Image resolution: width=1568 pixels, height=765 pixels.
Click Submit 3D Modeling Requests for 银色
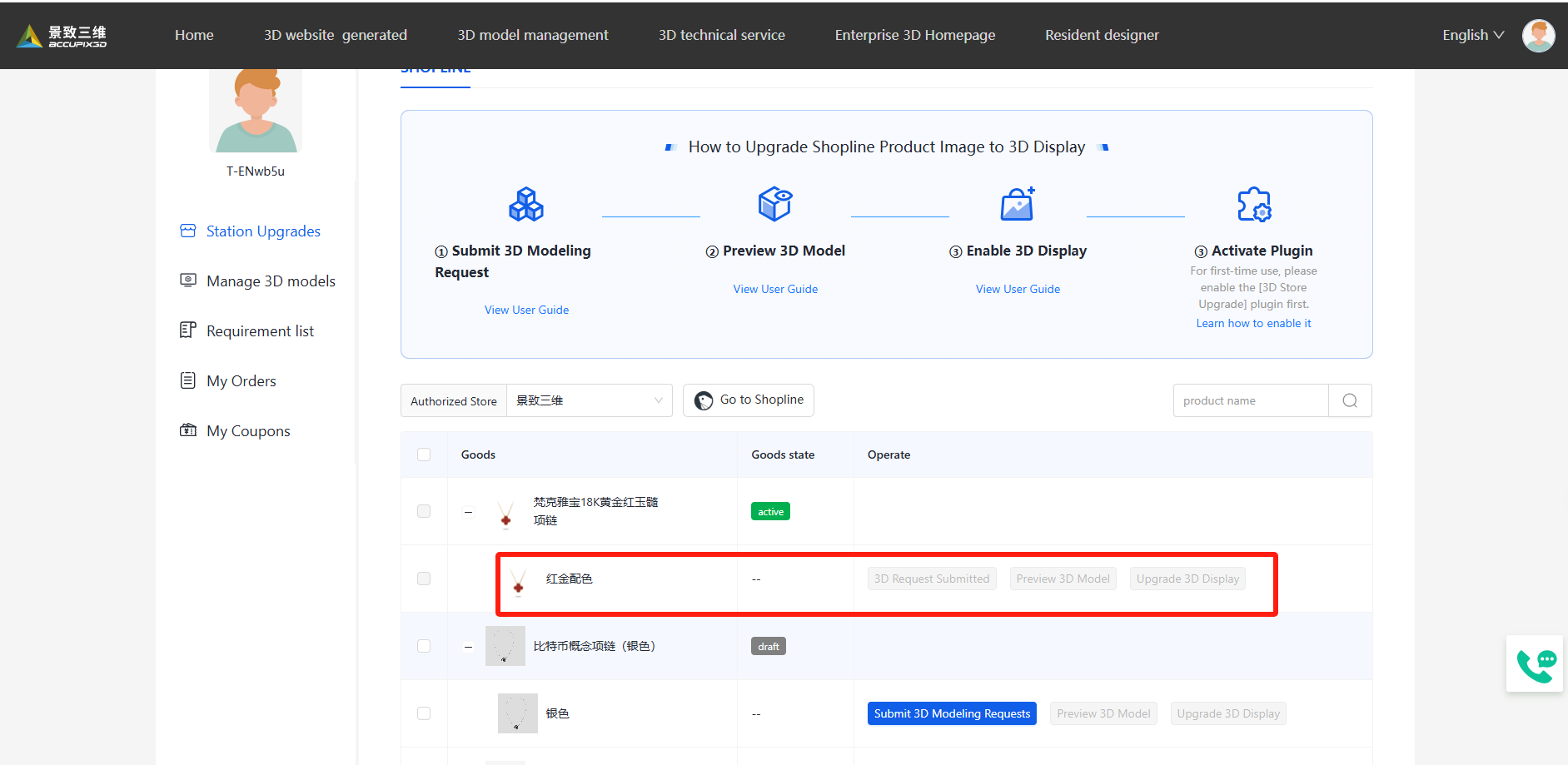pos(952,713)
